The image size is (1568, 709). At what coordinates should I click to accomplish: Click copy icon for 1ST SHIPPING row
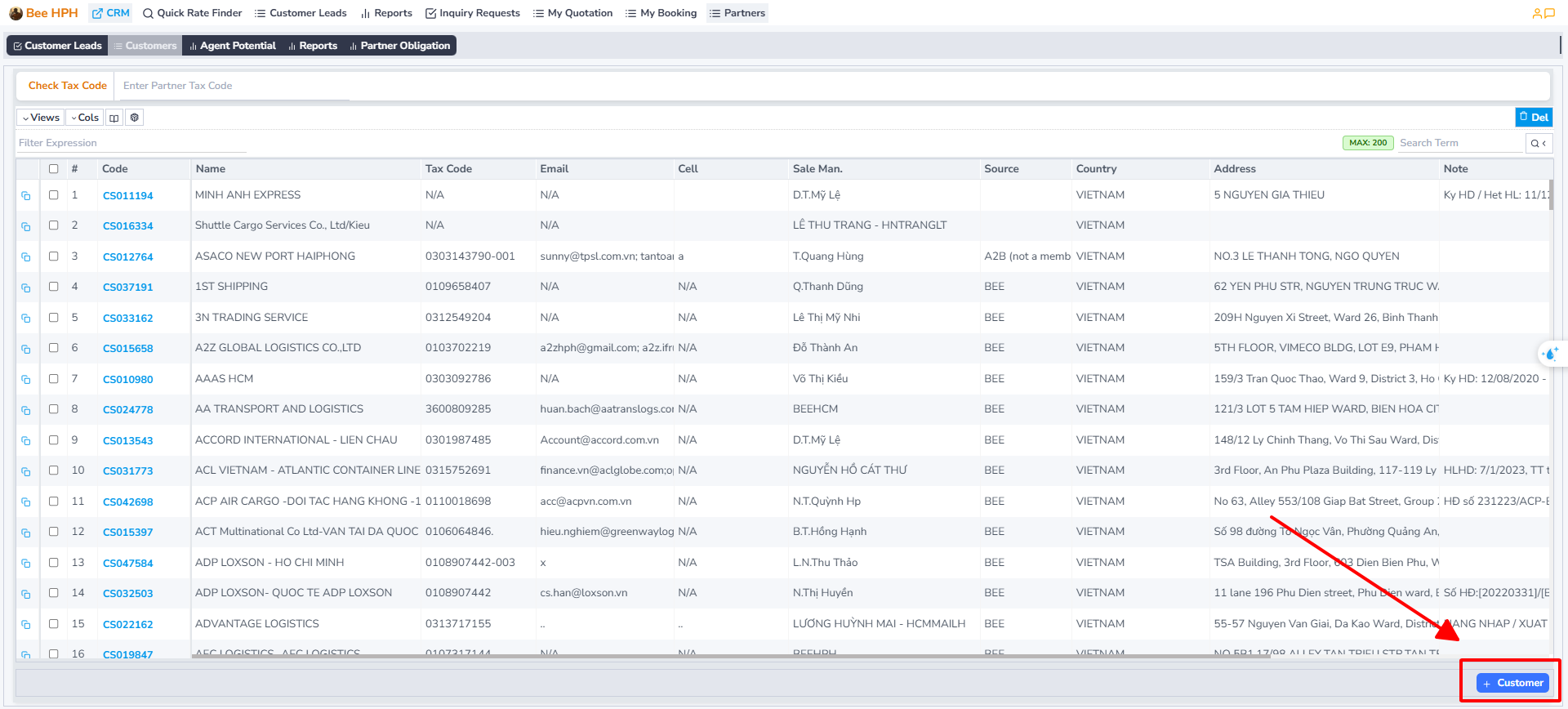[26, 288]
